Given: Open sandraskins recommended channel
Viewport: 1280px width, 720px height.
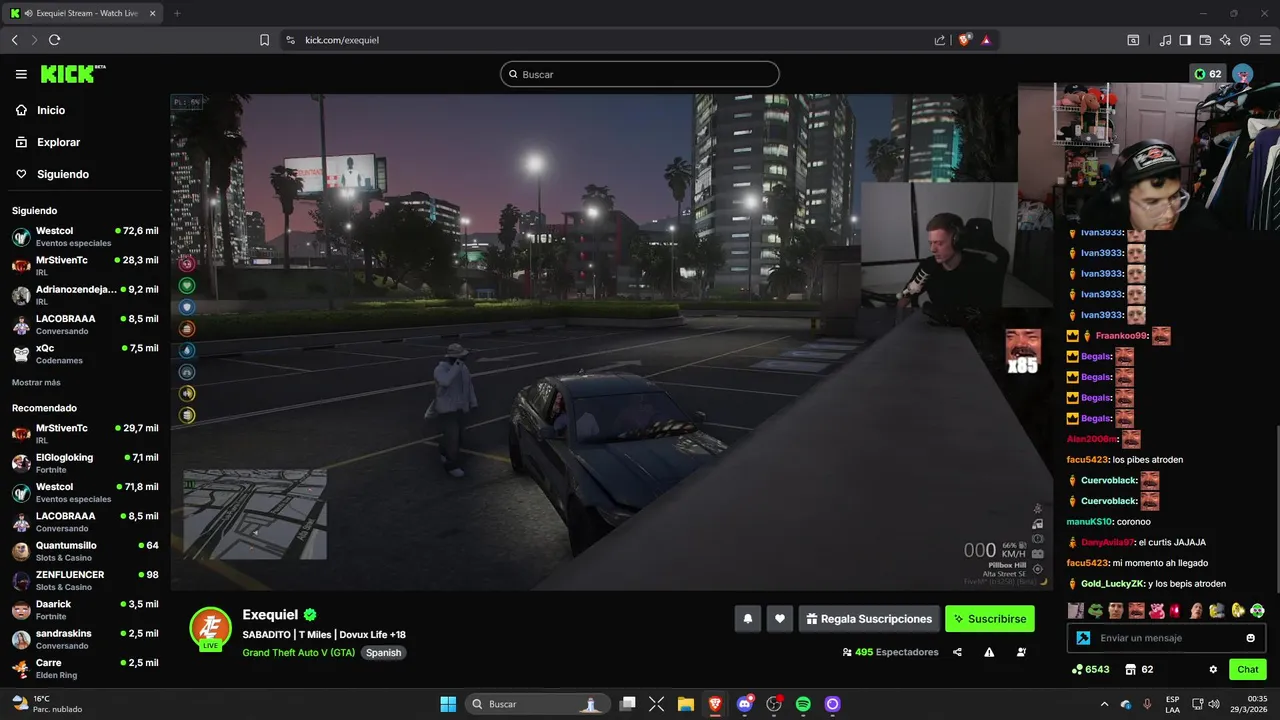Looking at the screenshot, I should pyautogui.click(x=84, y=638).
